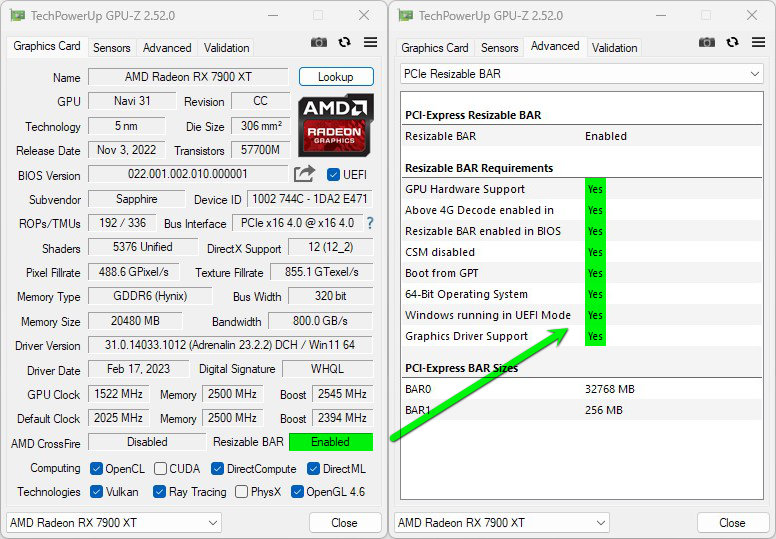The width and height of the screenshot is (776, 539).
Task: Toggle the UEFI checkbox
Action: (x=333, y=175)
